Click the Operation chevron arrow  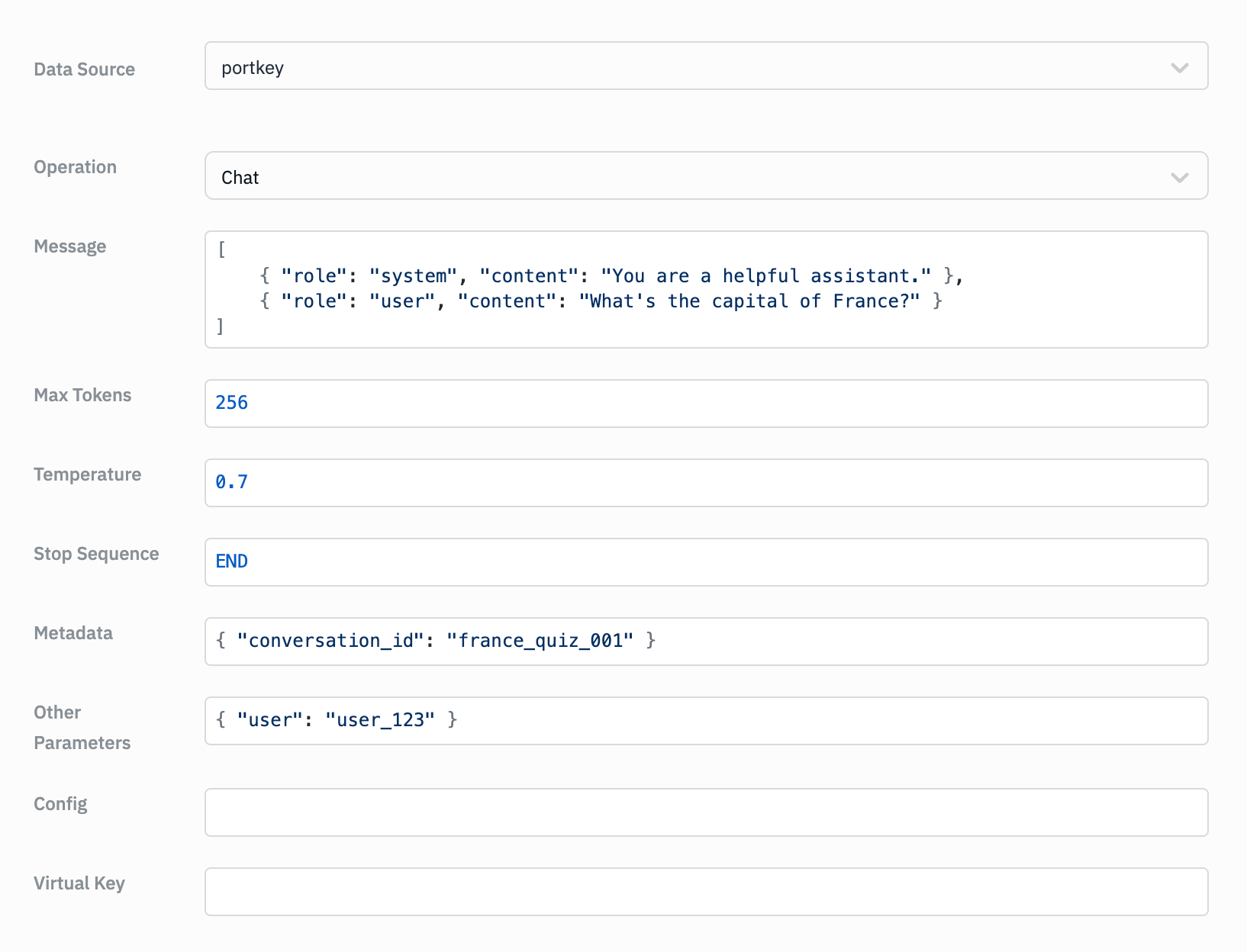pos(1180,178)
